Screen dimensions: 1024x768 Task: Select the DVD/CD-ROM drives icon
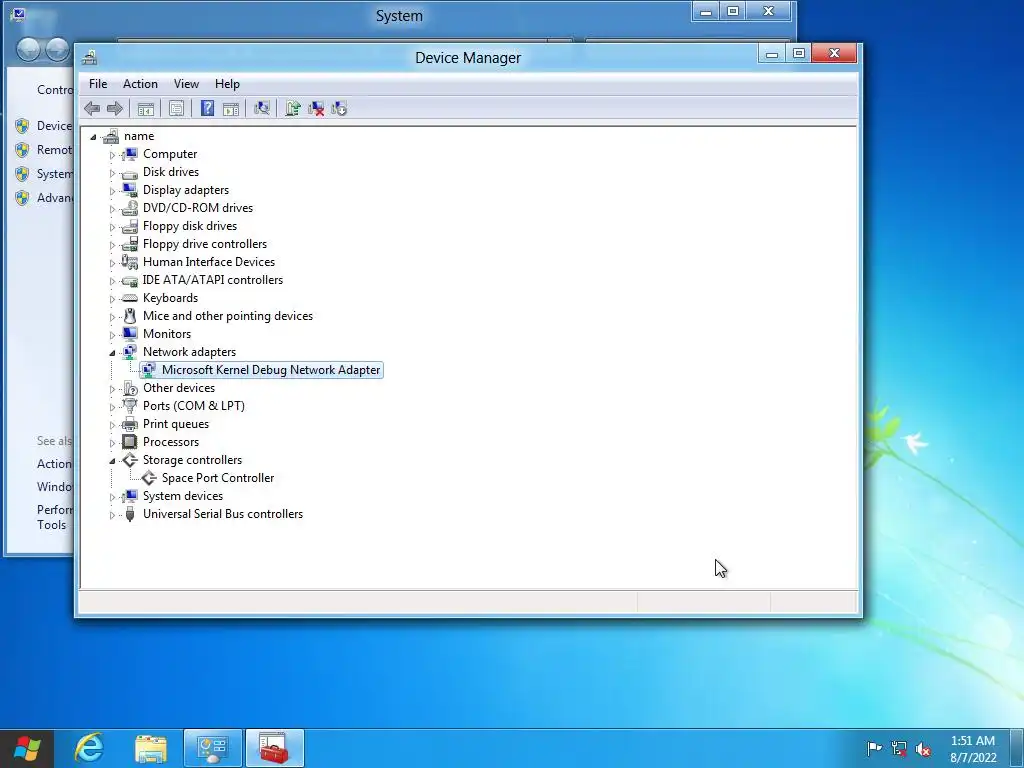coord(130,208)
